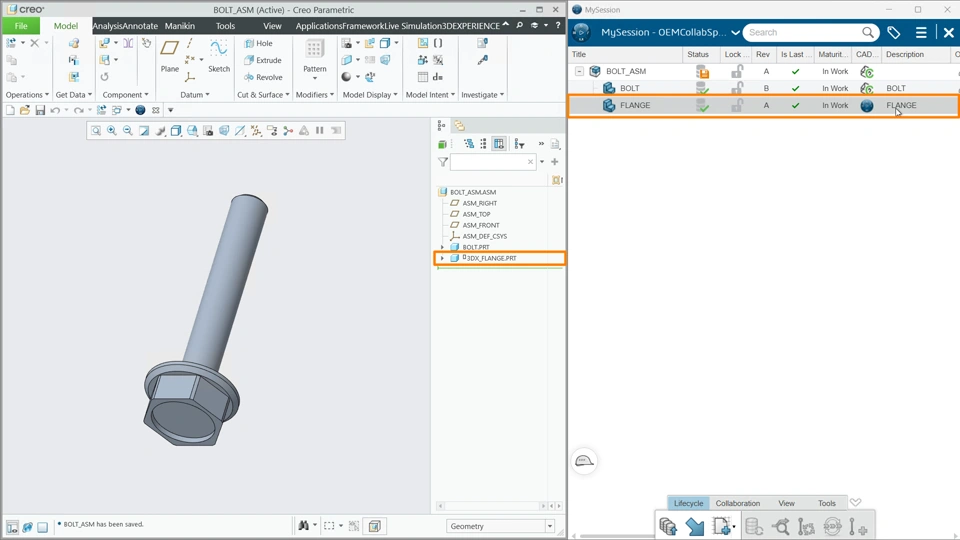Open the MySession collaborative space dropdown
Viewport: 960px width, 540px height.
click(735, 32)
